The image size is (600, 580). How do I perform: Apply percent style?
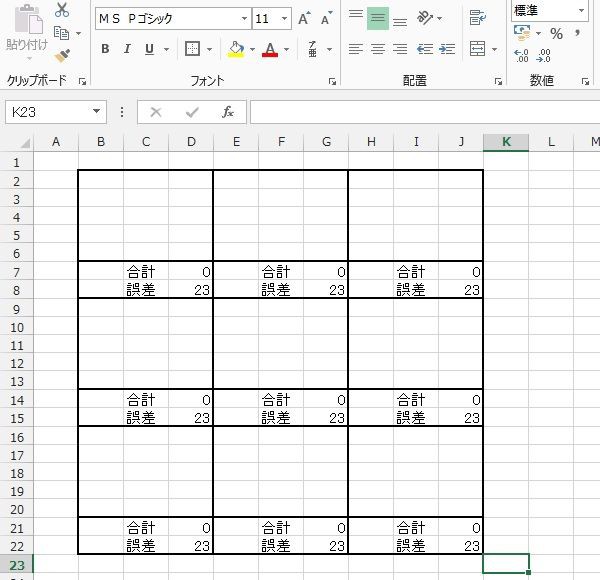(556, 34)
